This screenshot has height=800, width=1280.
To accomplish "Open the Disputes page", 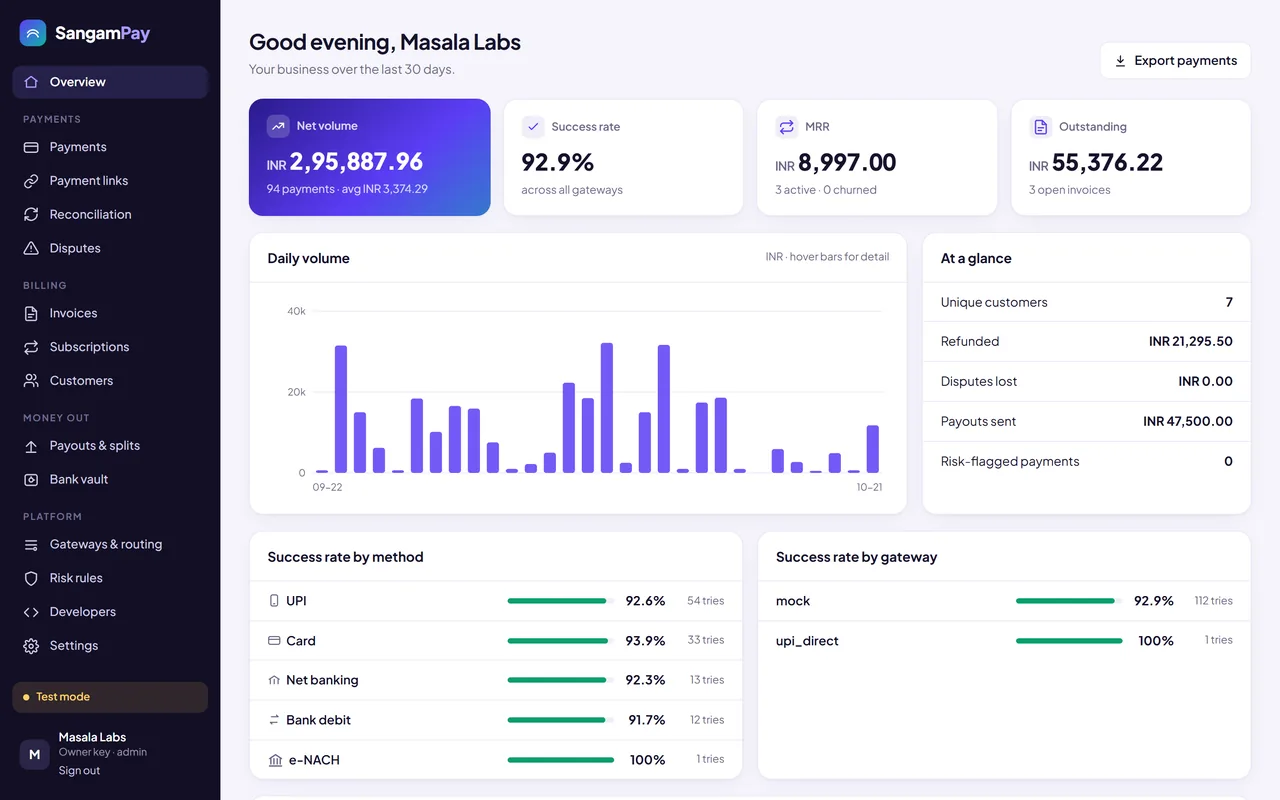I will [110, 248].
